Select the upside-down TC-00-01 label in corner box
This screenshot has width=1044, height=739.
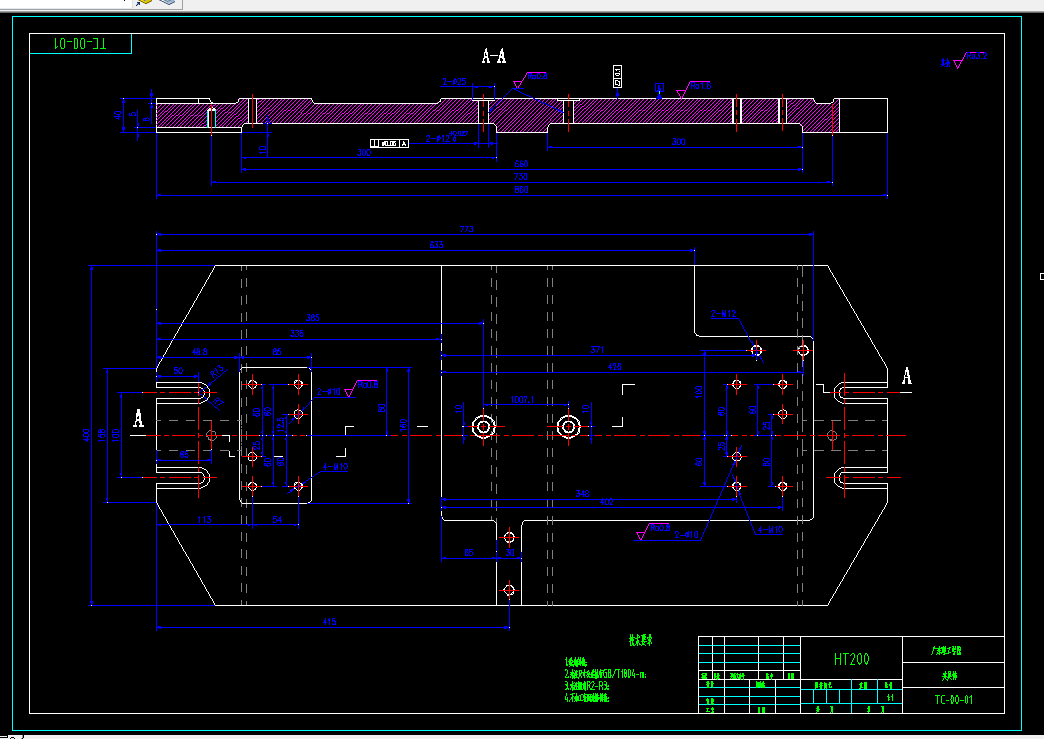80,44
